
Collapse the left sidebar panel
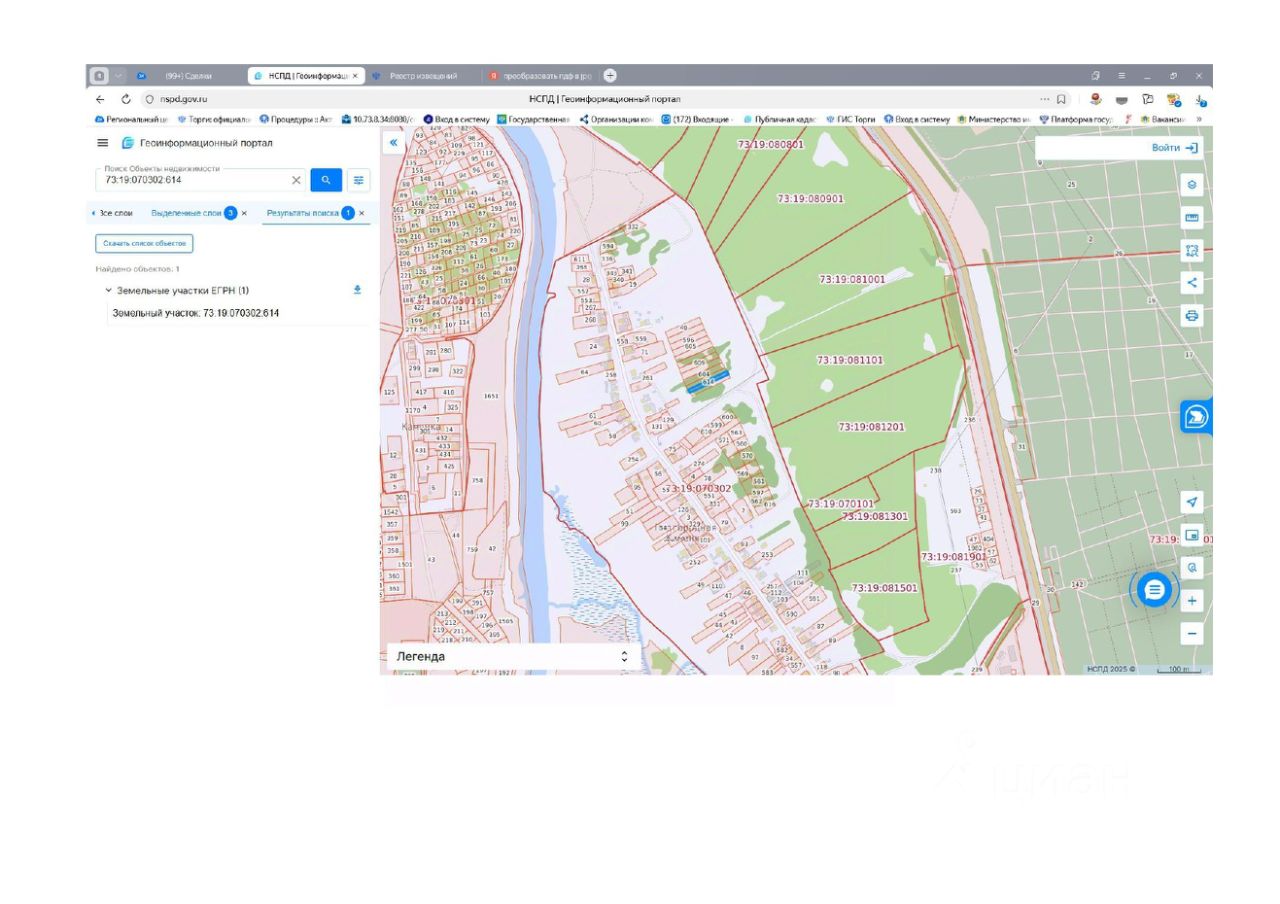click(x=394, y=143)
